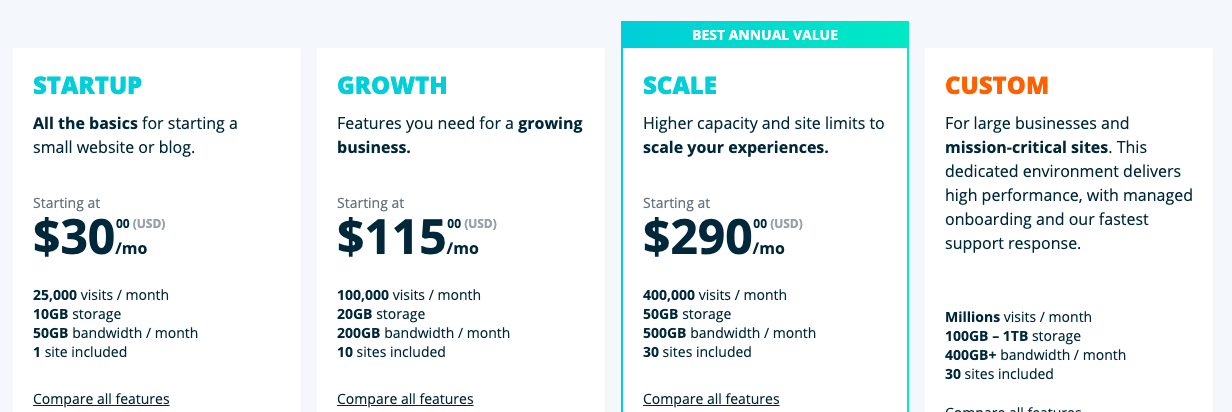Select the SCALE plan heading
Viewport: 1232px width, 412px height.
(680, 86)
